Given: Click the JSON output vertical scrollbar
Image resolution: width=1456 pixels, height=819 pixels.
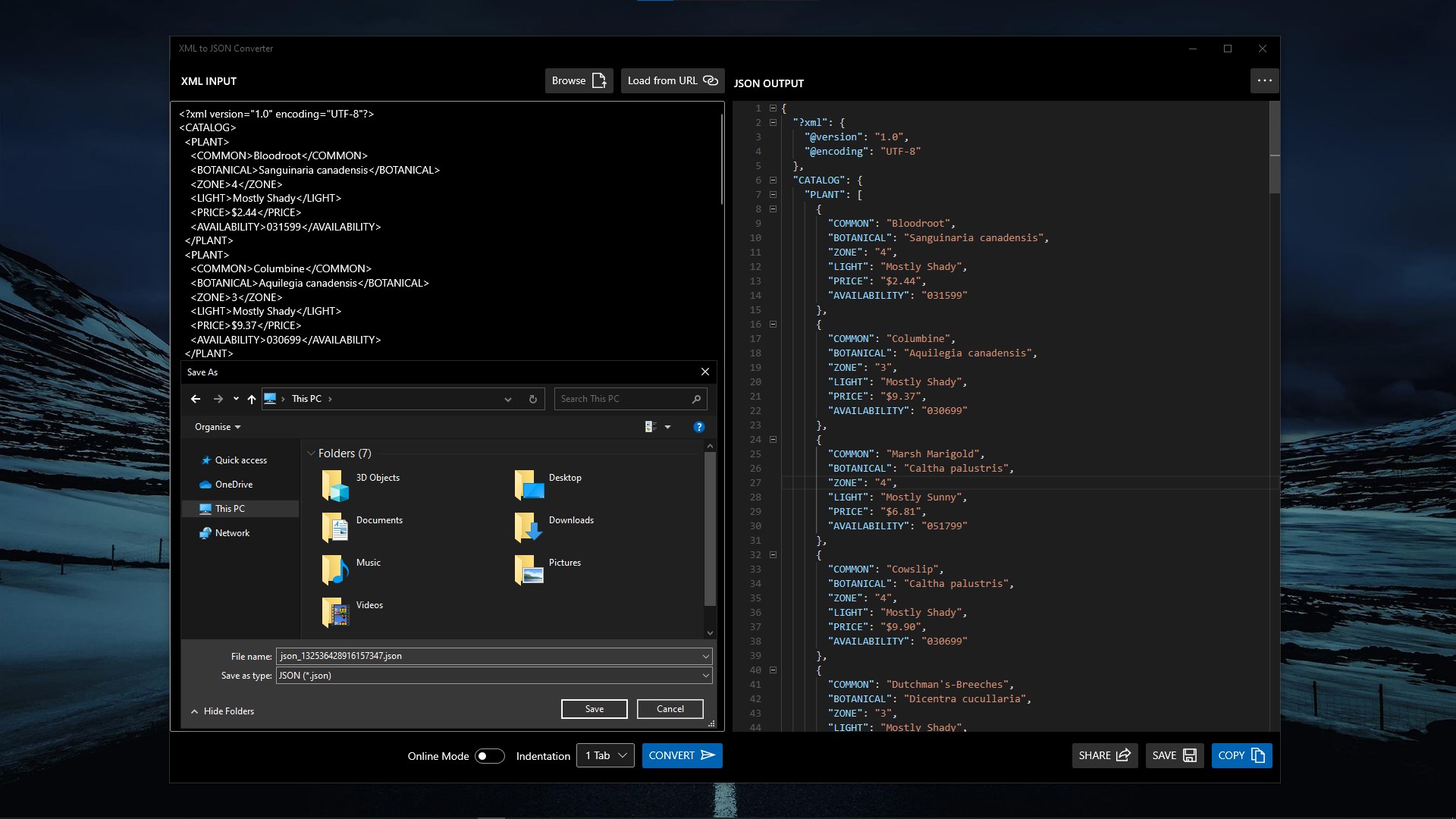Looking at the screenshot, I should click(1275, 147).
